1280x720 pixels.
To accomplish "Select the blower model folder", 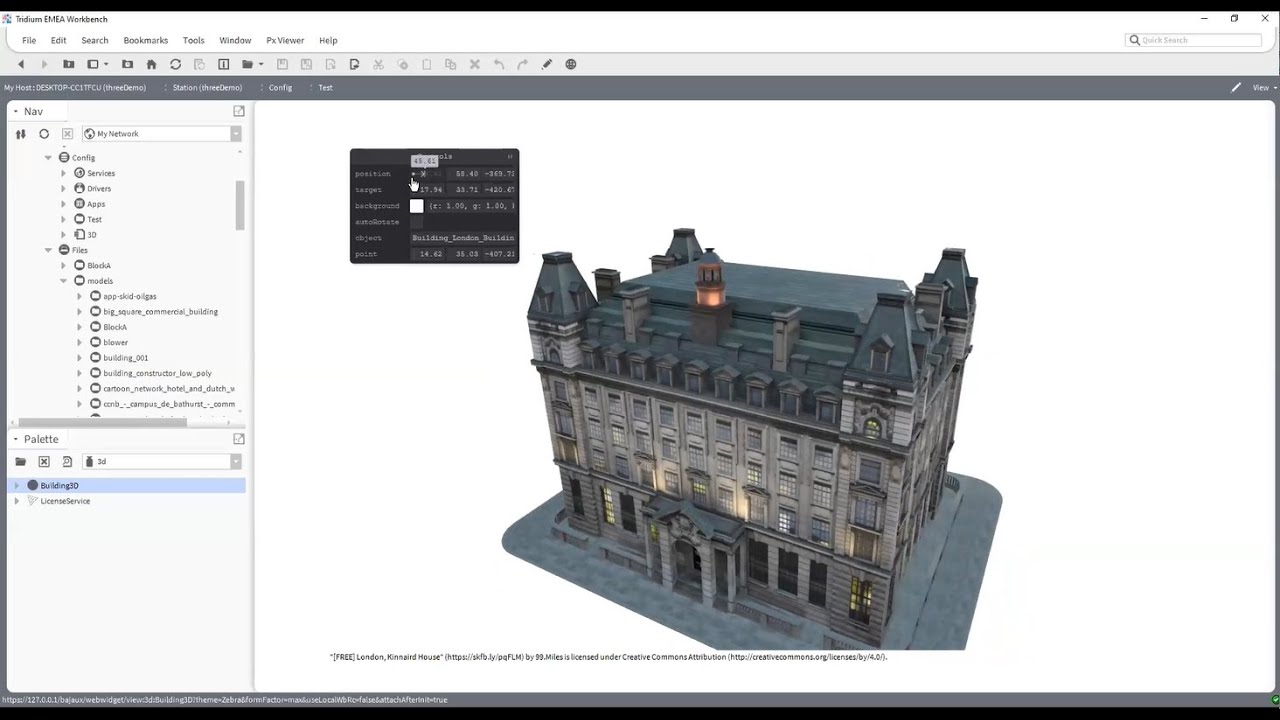I will (115, 343).
